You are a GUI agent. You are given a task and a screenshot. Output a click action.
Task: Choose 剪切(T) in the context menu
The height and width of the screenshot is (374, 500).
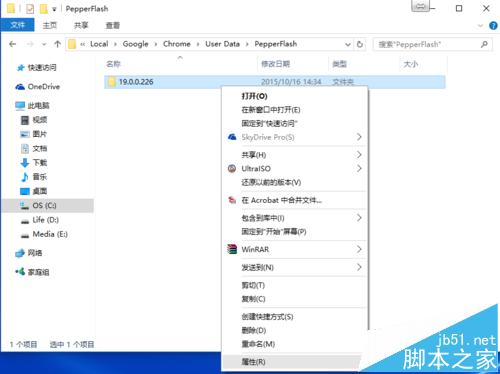[295, 285]
